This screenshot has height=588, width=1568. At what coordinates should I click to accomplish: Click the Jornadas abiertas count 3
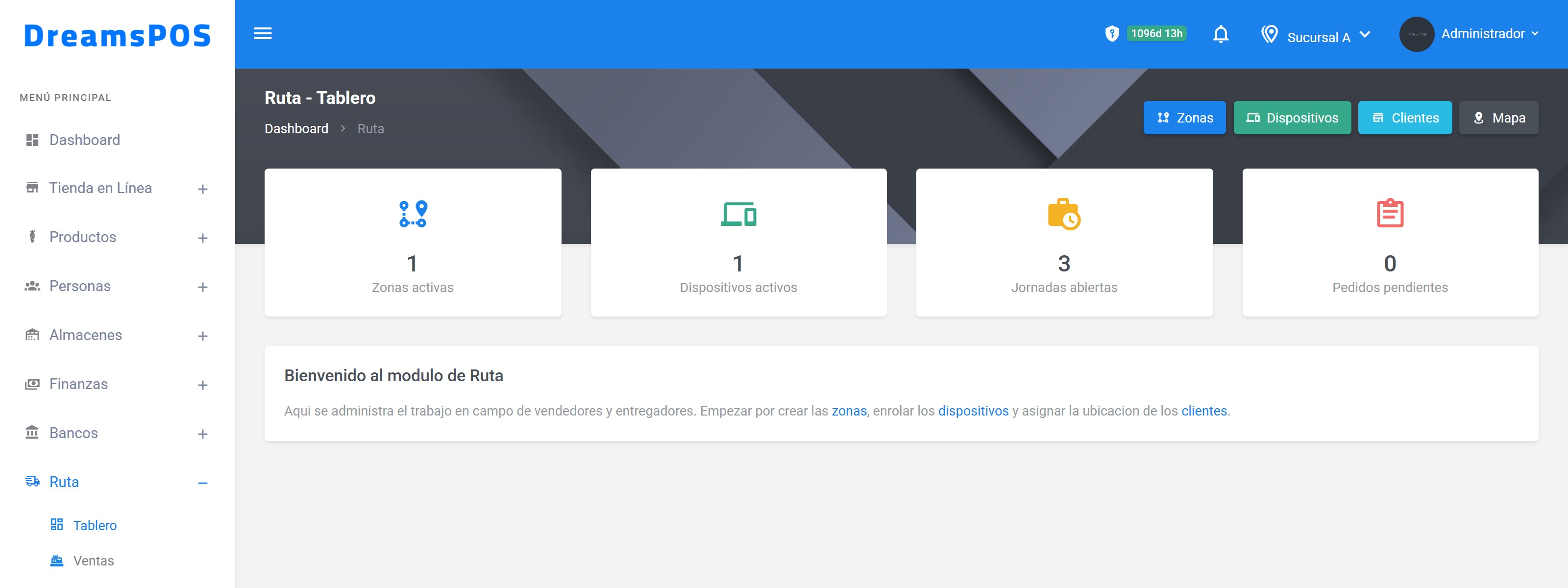click(1063, 264)
